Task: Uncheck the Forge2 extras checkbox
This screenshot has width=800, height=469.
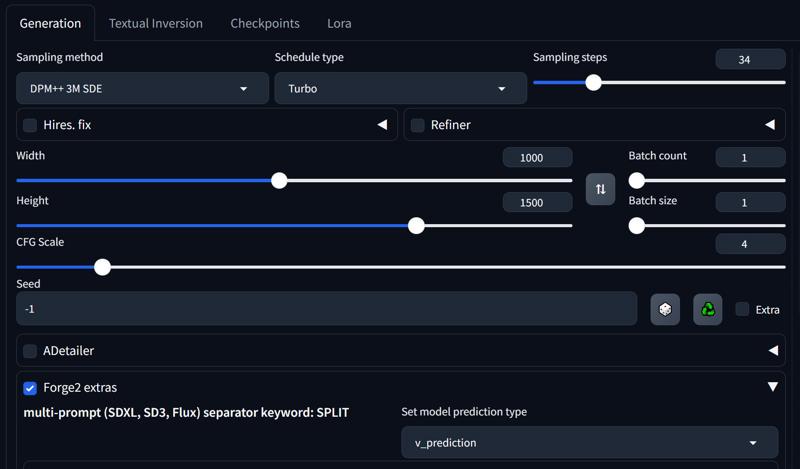Action: pos(30,388)
